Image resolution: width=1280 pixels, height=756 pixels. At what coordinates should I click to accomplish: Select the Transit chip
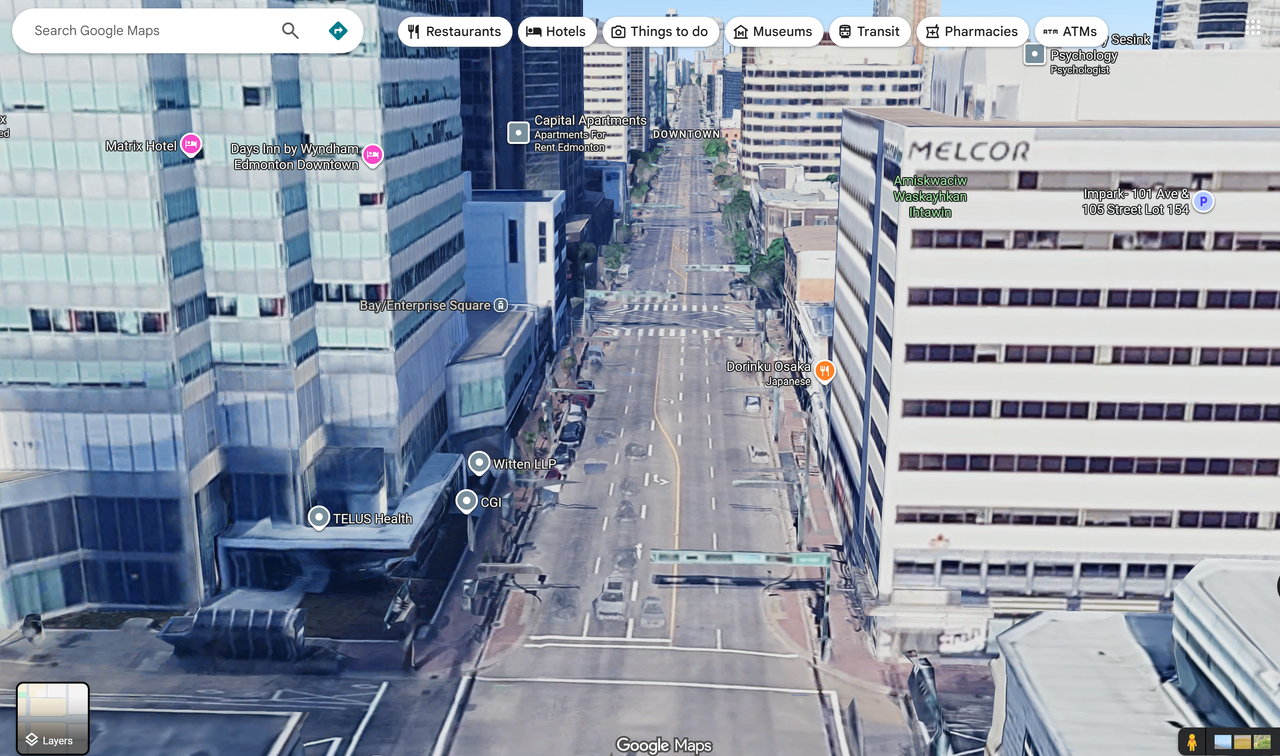click(869, 32)
